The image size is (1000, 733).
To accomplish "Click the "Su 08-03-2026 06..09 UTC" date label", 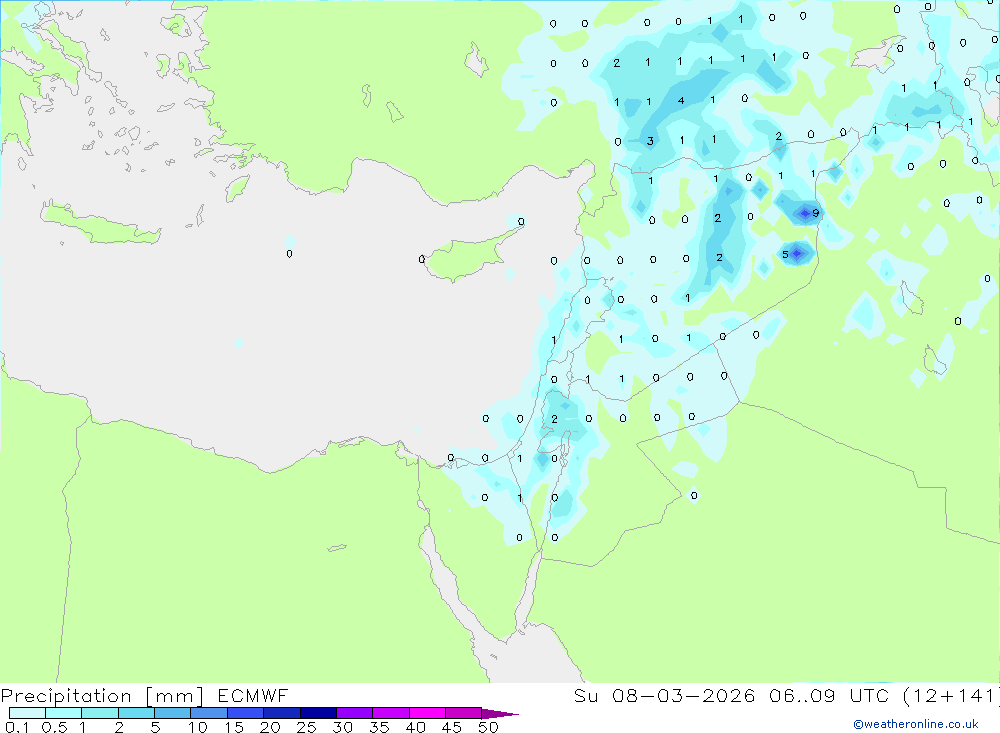I will pyautogui.click(x=733, y=695).
